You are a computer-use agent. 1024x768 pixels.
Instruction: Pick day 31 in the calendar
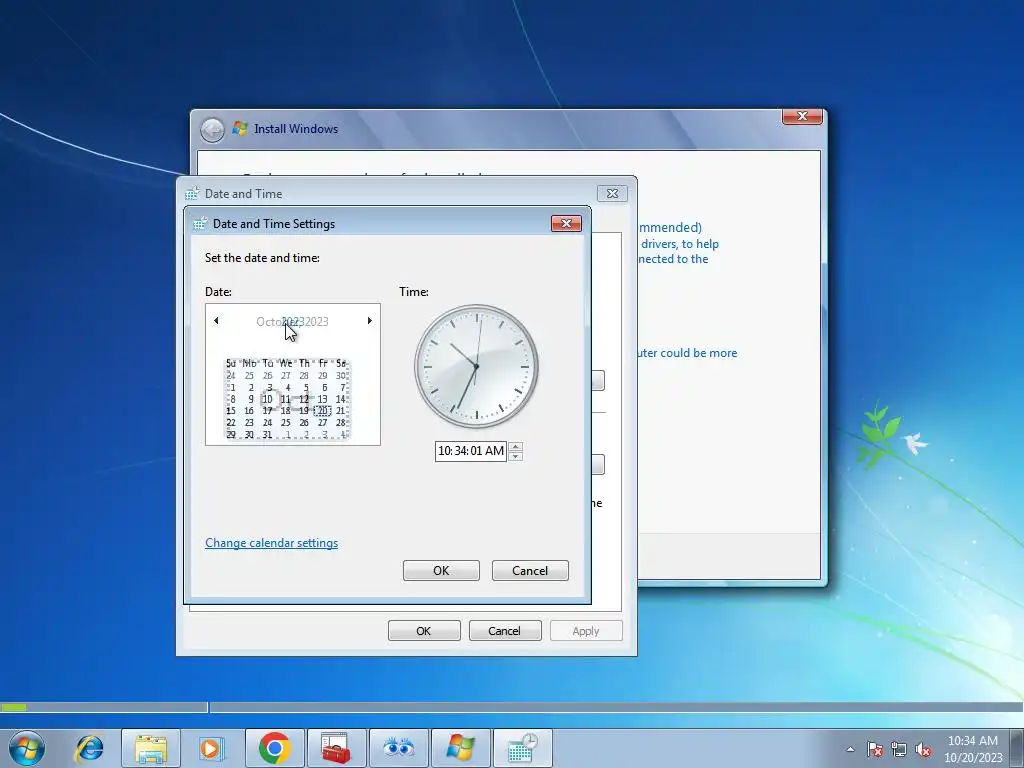[267, 434]
